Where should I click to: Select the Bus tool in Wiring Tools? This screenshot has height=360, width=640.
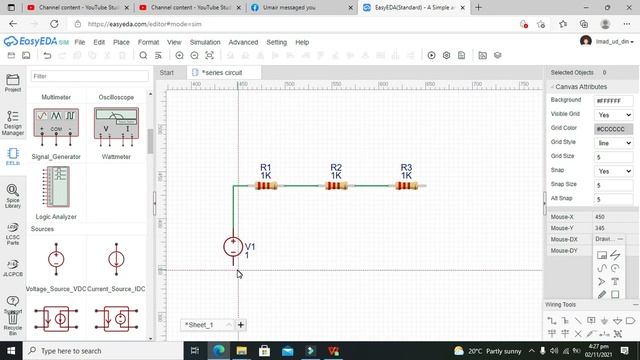click(x=565, y=321)
